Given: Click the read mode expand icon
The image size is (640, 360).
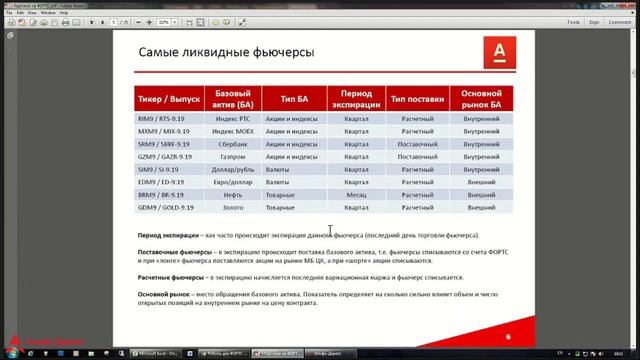Looking at the screenshot, I should pos(242,22).
